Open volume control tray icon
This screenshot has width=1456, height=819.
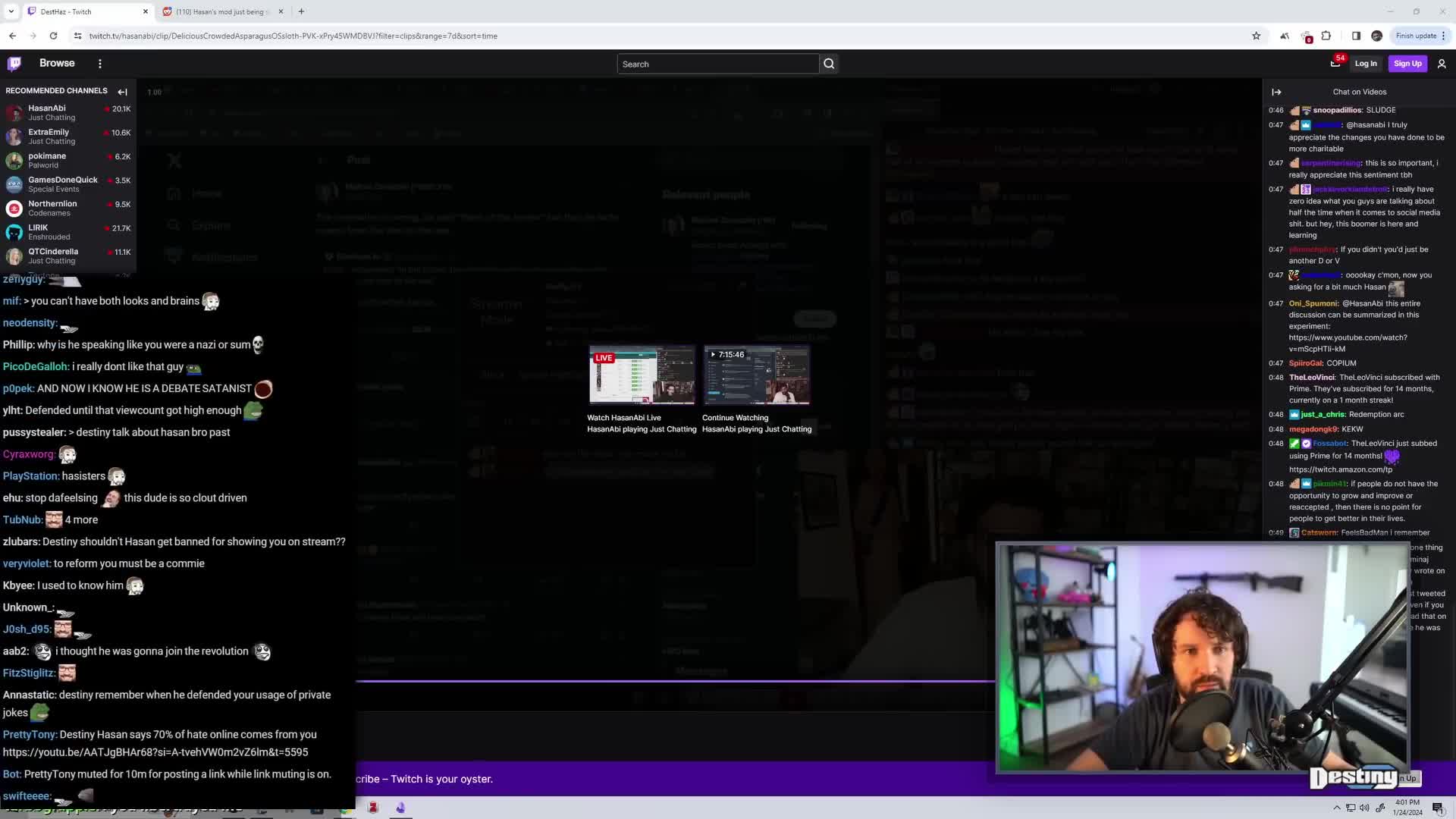point(1365,808)
